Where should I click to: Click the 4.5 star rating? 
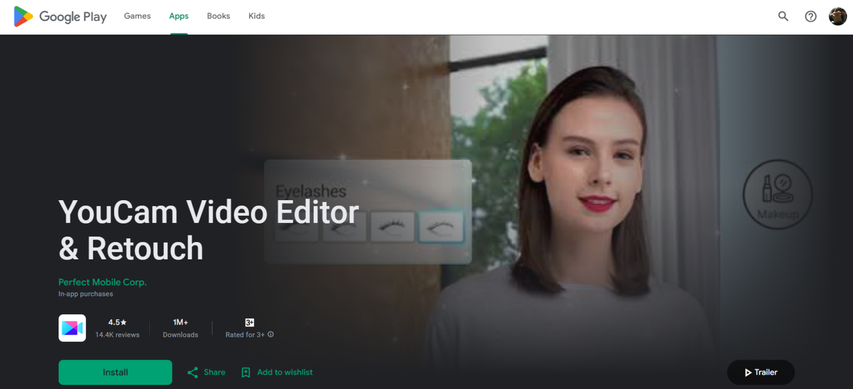tap(118, 323)
